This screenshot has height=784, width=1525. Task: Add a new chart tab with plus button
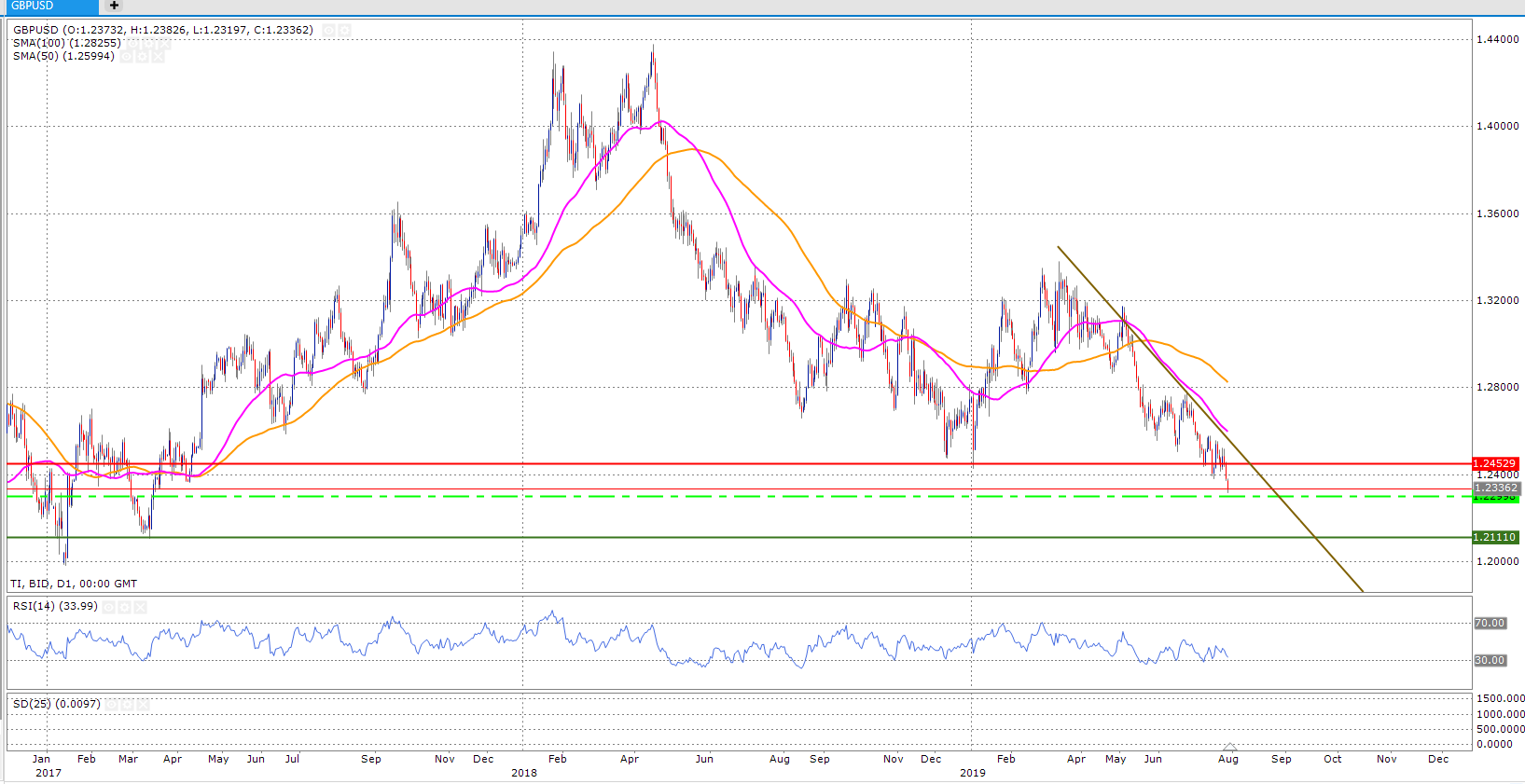pyautogui.click(x=114, y=7)
